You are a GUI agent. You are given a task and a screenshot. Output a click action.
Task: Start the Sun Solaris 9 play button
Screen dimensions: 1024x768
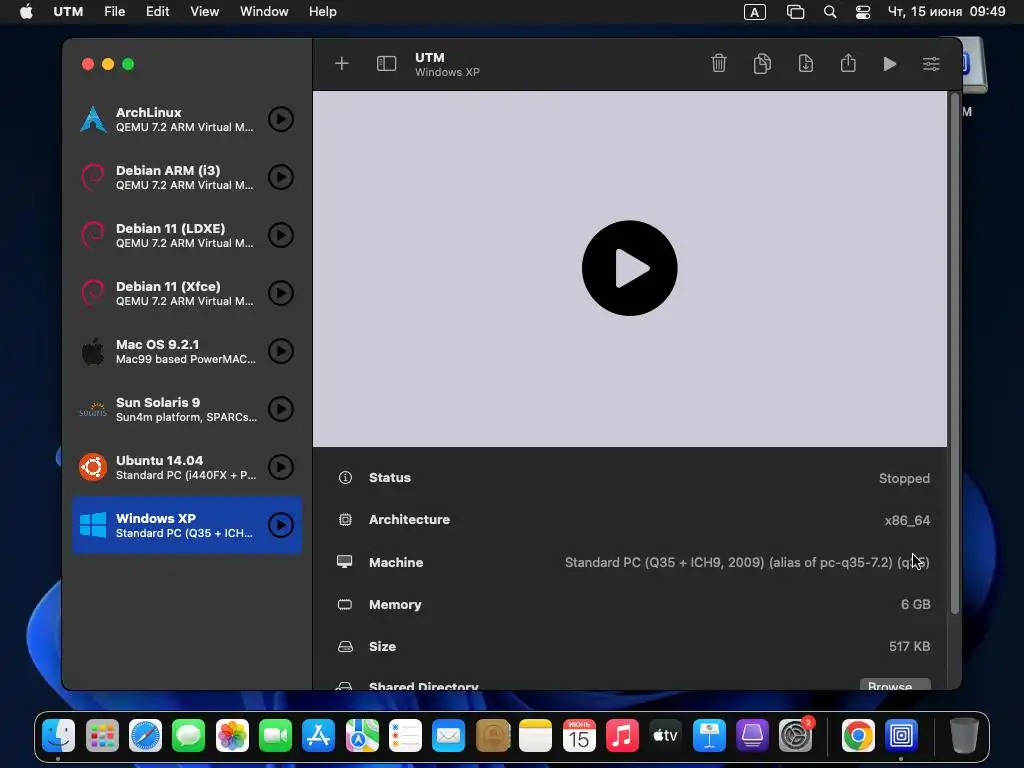tap(281, 409)
